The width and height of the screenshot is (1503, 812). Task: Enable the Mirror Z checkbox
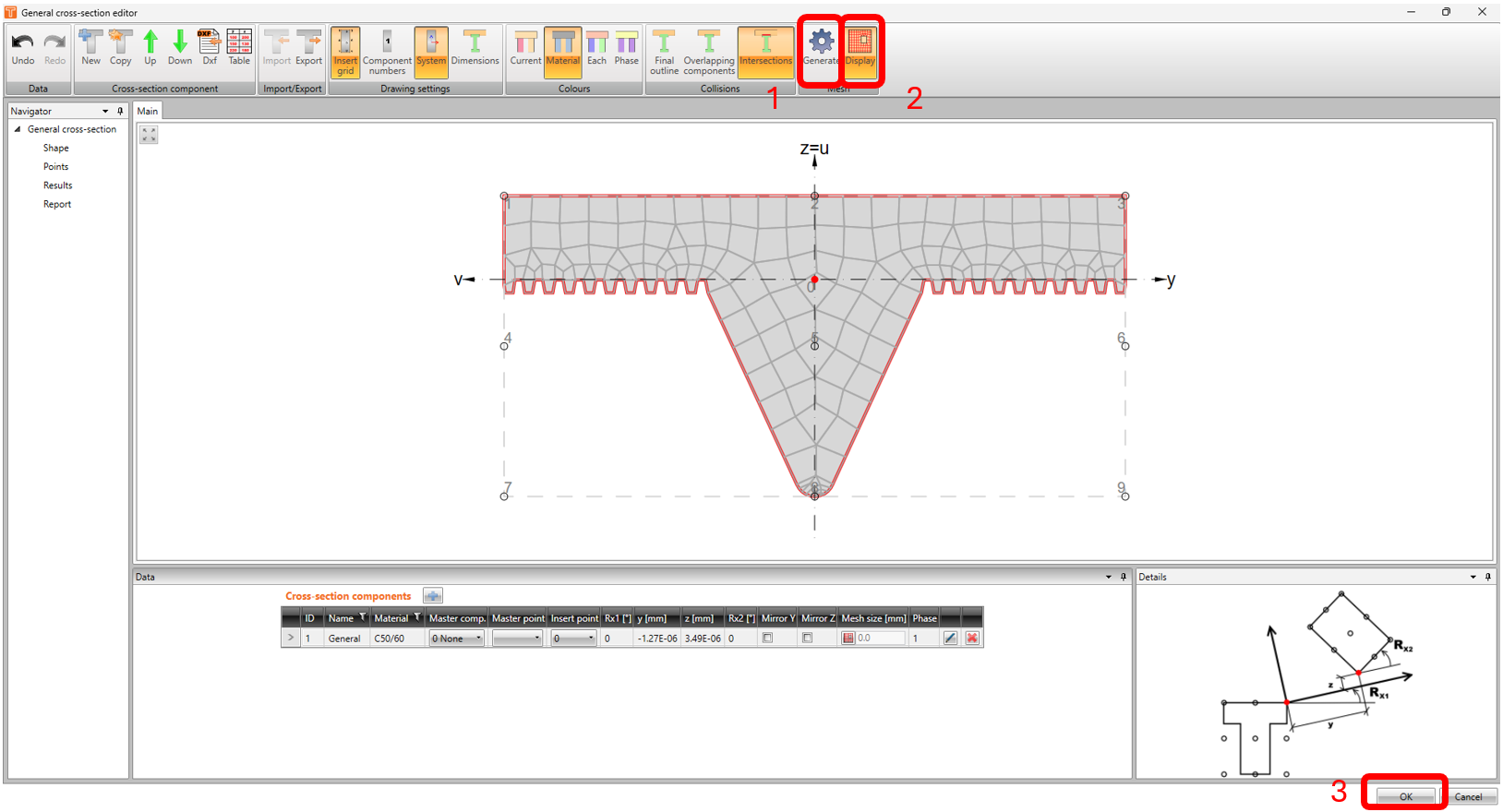[x=807, y=638]
